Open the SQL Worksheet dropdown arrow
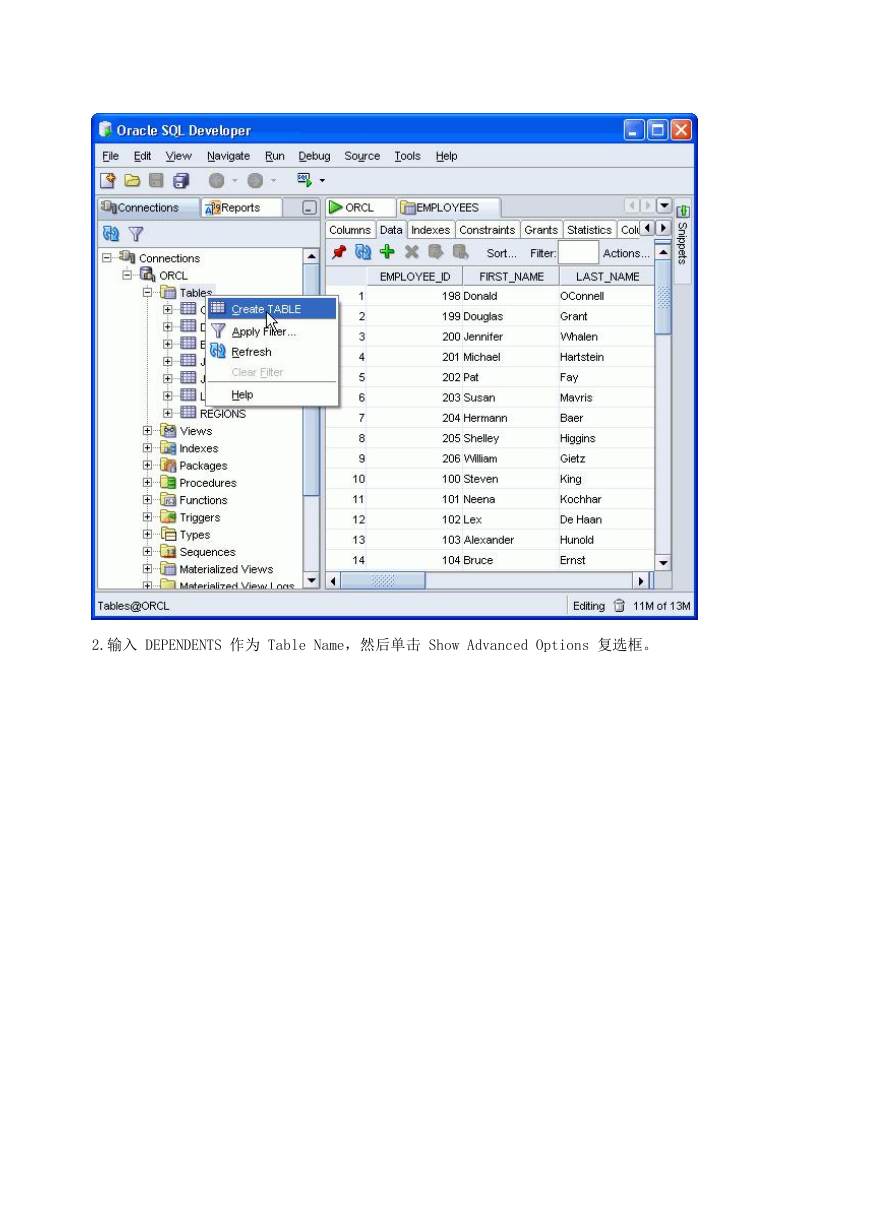 (x=322, y=182)
